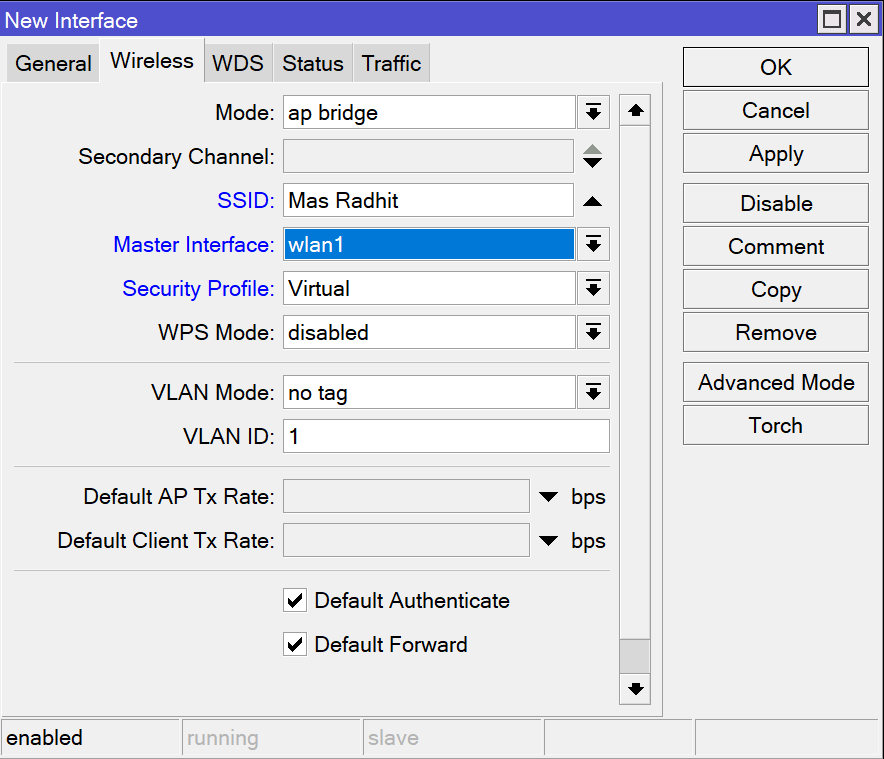This screenshot has height=759, width=884.
Task: Maximize the New Interface window
Action: [832, 19]
